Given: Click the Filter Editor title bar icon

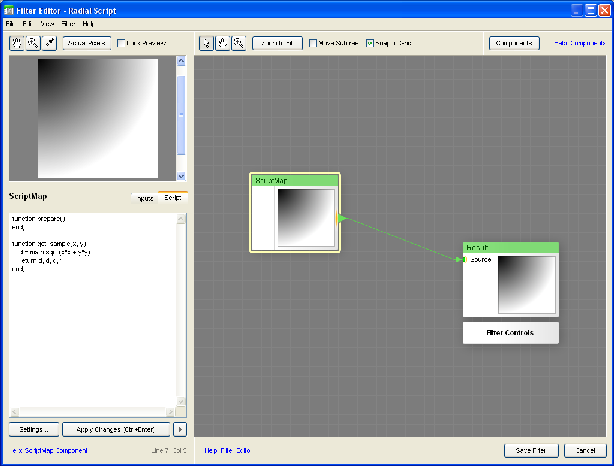Looking at the screenshot, I should coord(8,11).
